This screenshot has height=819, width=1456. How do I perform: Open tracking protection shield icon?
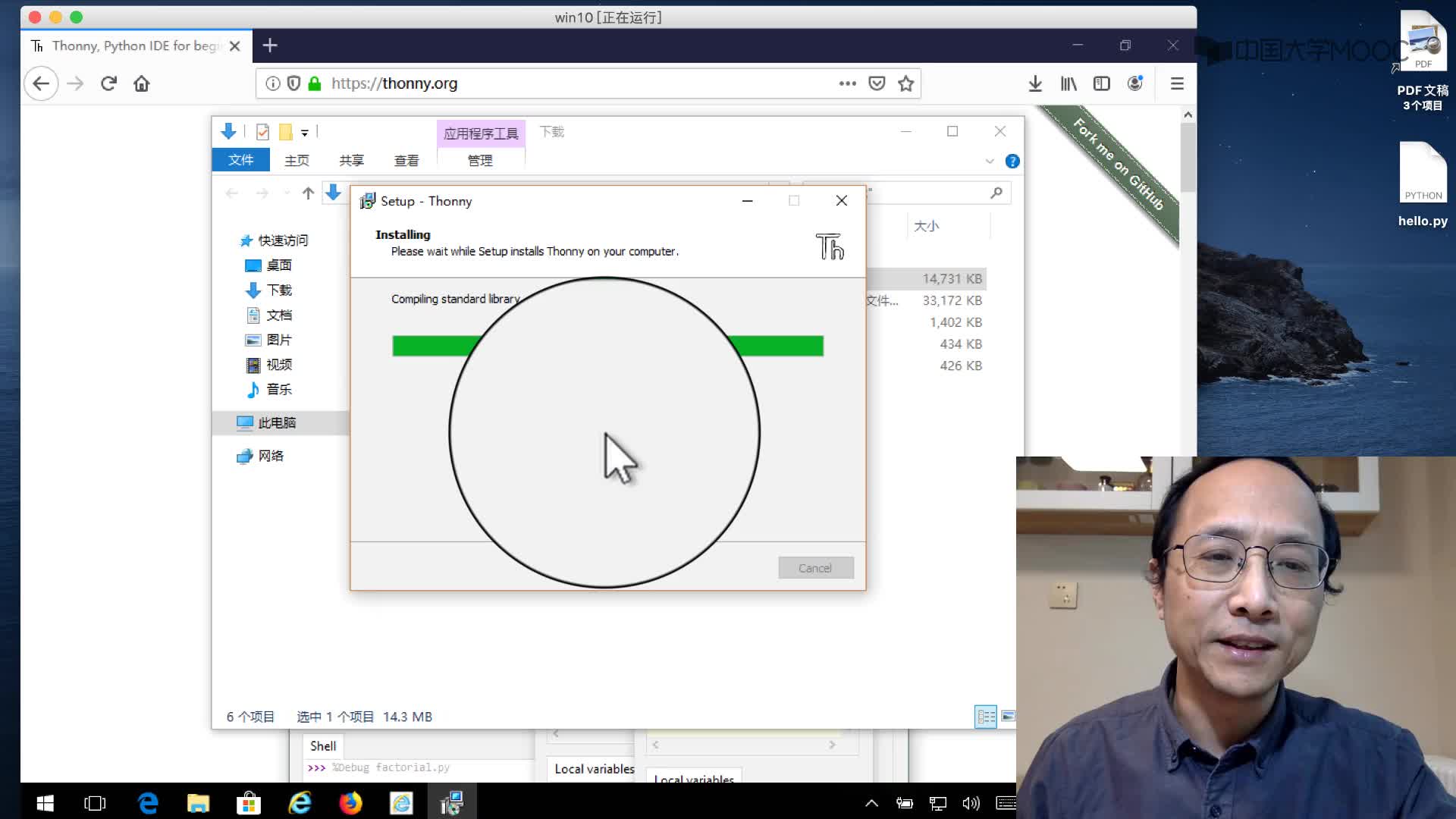(x=293, y=83)
